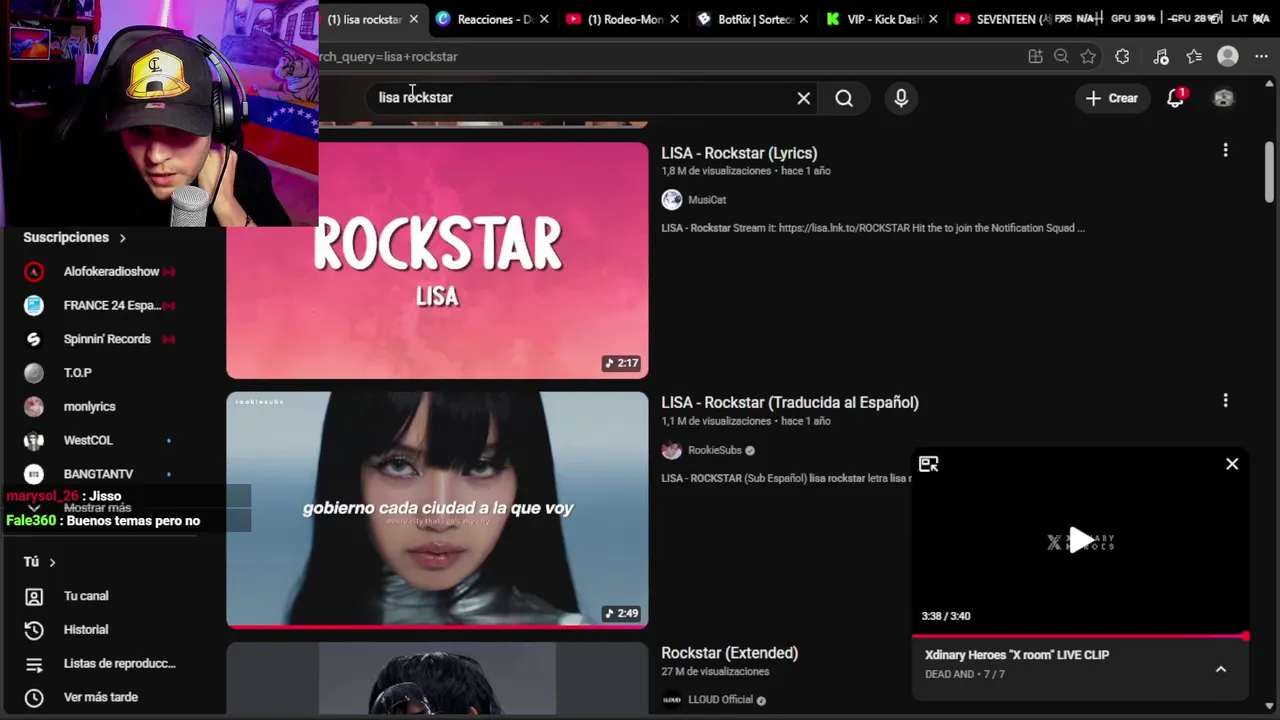The image size is (1280, 720).
Task: Open options for LISA - Rockstar (Lyrics)
Action: pyautogui.click(x=1225, y=150)
